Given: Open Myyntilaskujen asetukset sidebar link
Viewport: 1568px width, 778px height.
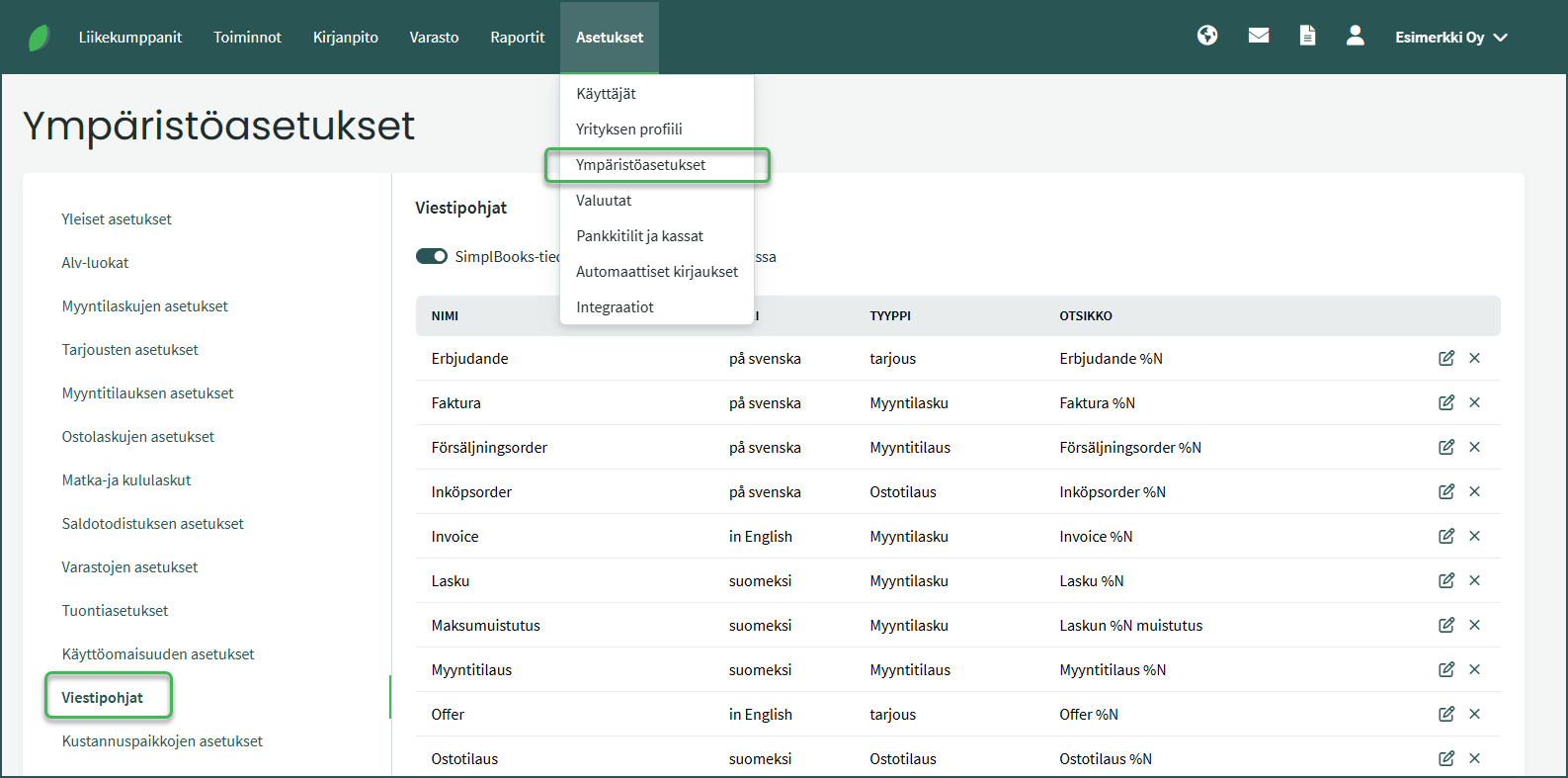Looking at the screenshot, I should point(144,306).
